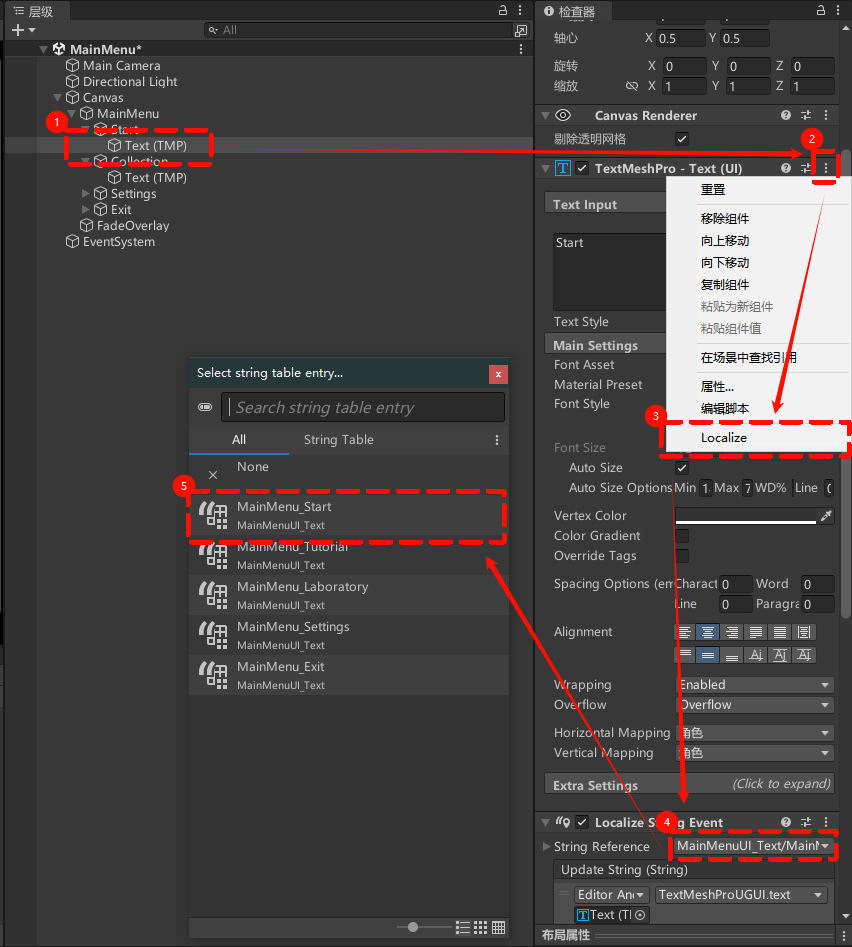Switch string table dialog to grid view
Image resolution: width=852 pixels, height=947 pixels.
pos(480,928)
